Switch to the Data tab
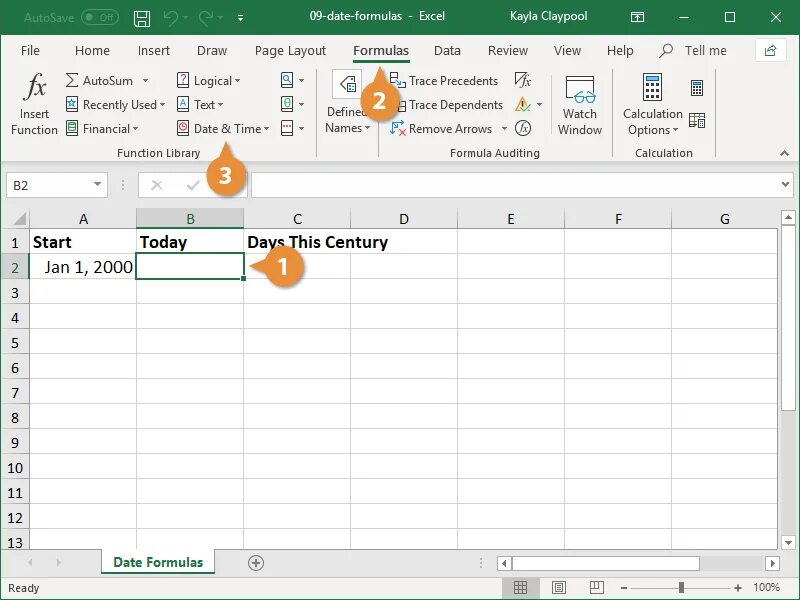 pyautogui.click(x=447, y=51)
